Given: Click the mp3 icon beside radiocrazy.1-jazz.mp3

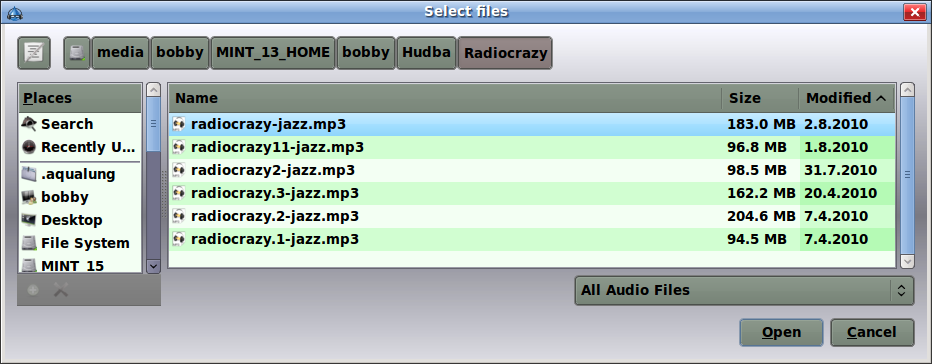Looking at the screenshot, I should click(179, 239).
